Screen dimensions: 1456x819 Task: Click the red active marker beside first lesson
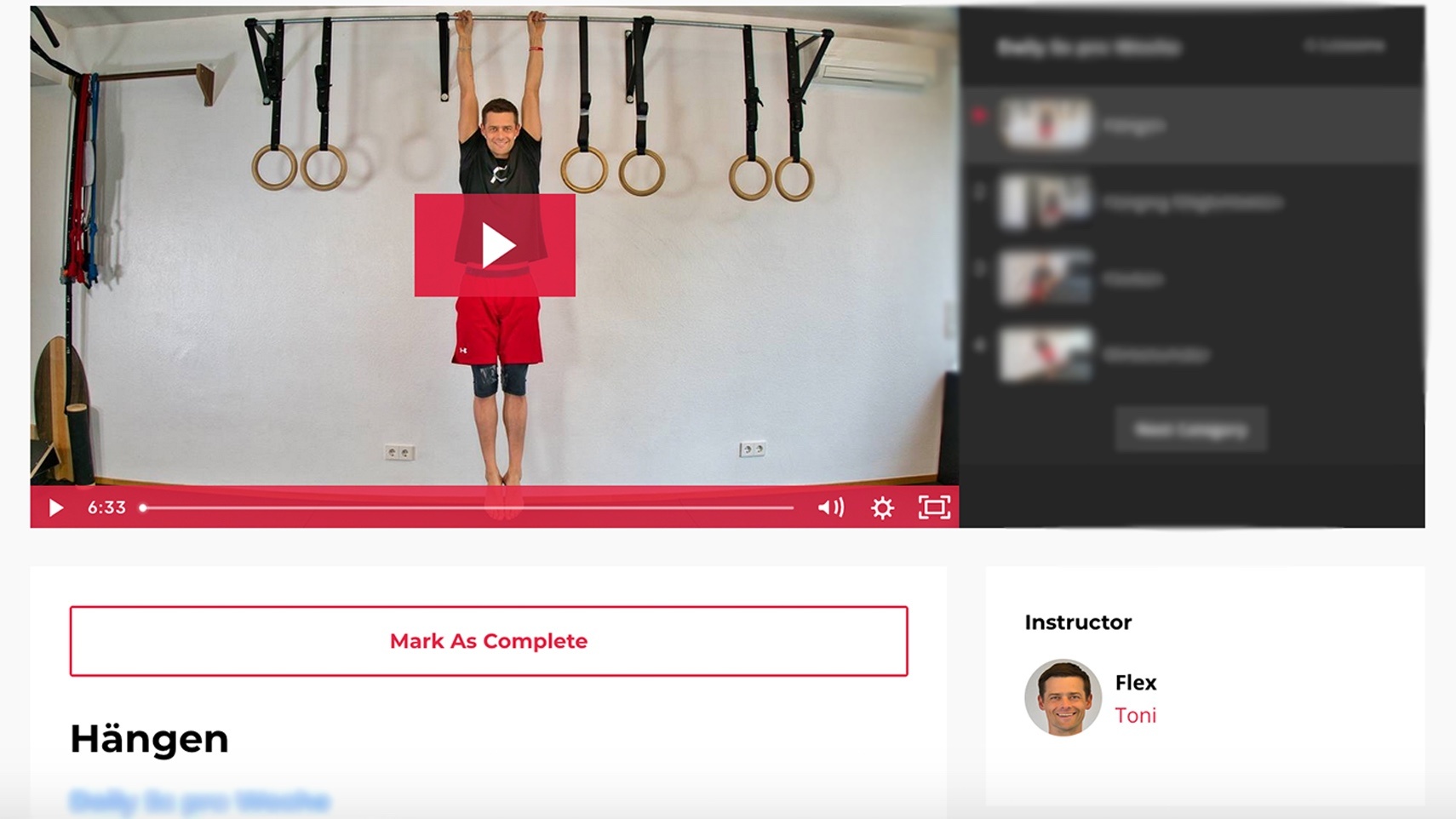[x=979, y=115]
